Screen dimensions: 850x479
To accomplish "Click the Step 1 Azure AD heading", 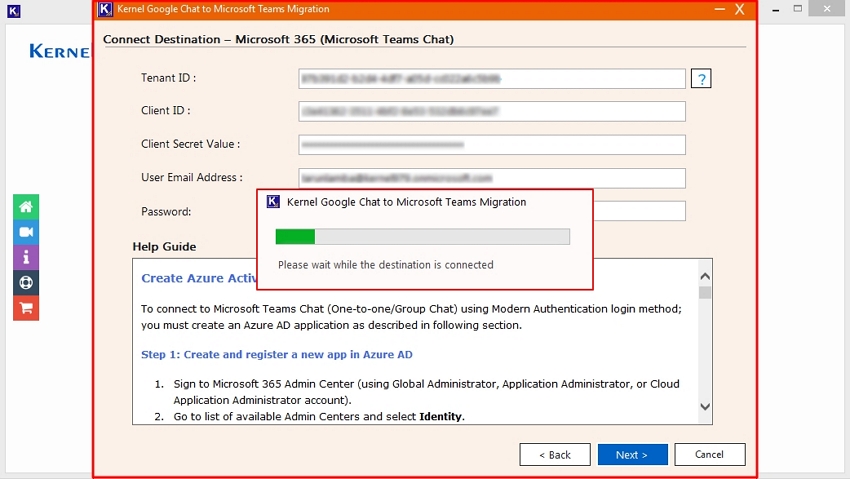I will 276,354.
